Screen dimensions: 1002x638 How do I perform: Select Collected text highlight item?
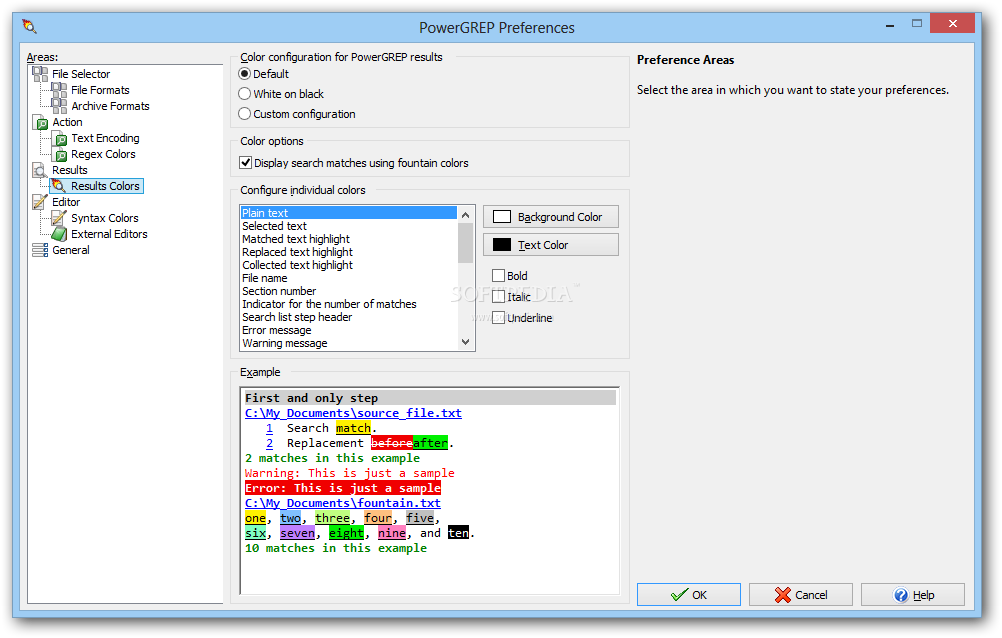click(x=349, y=265)
